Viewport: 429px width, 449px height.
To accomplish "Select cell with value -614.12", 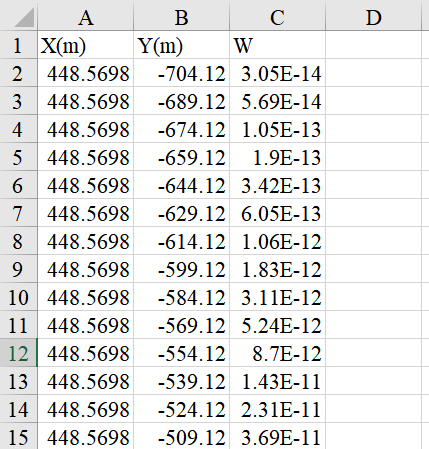I will (x=182, y=241).
